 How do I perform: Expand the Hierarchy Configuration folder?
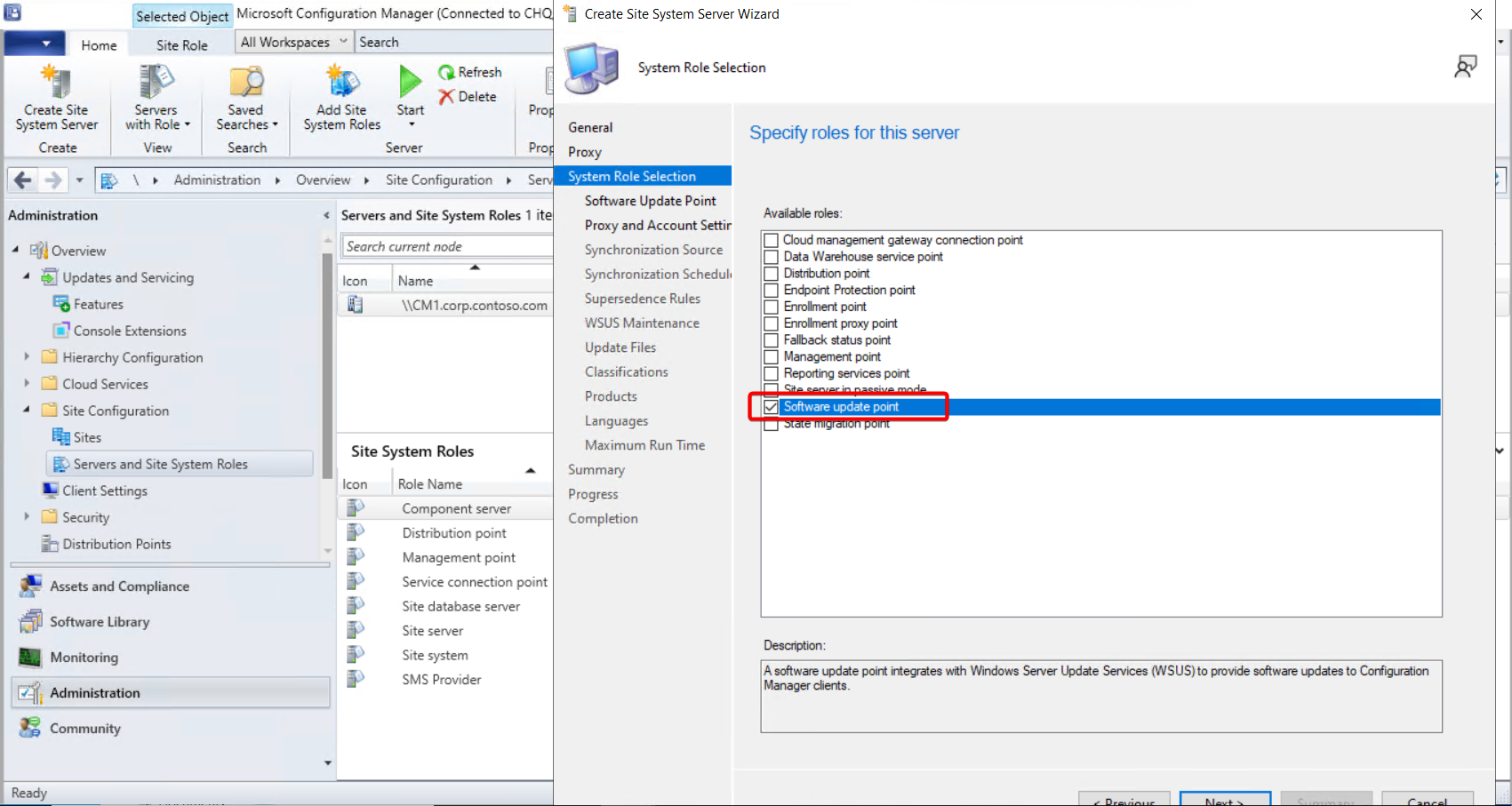pos(27,356)
